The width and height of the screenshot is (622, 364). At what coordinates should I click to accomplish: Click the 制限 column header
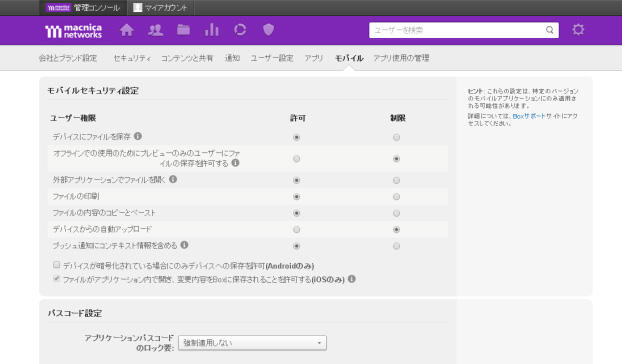click(397, 118)
